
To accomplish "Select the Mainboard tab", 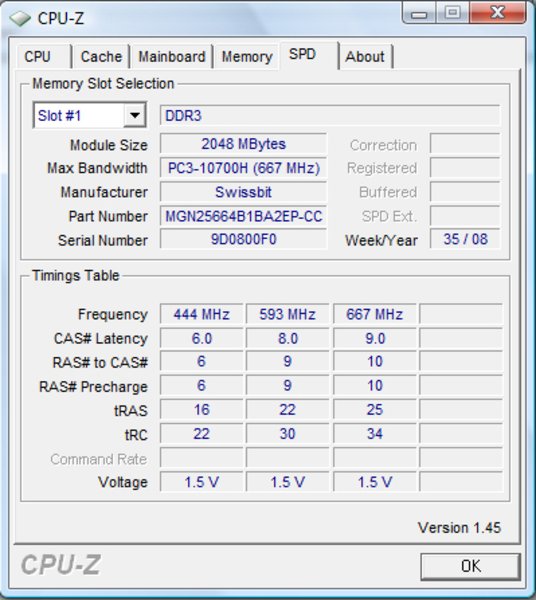I will coord(171,57).
